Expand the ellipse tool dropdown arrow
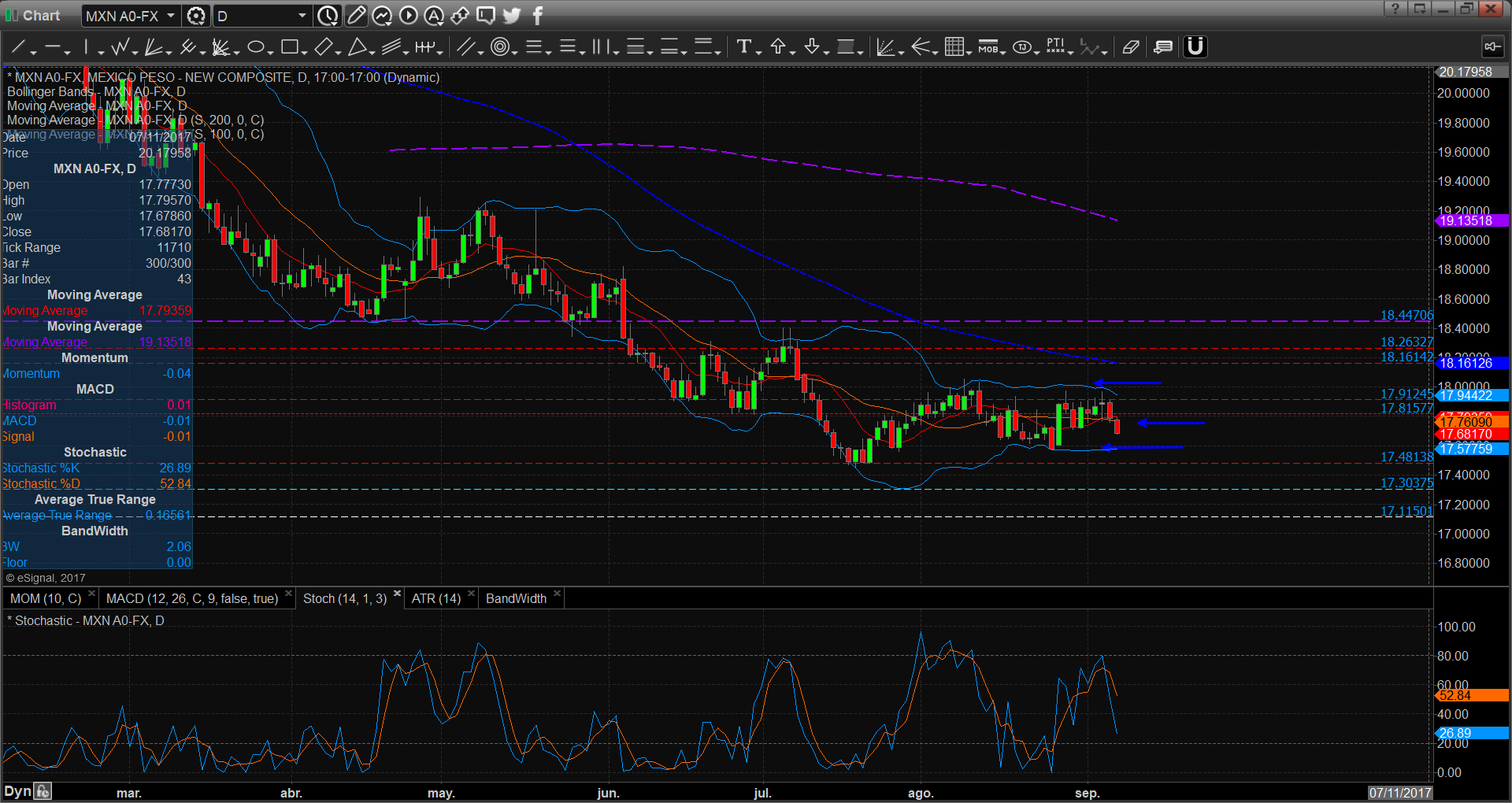The height and width of the screenshot is (803, 1512). point(270,52)
